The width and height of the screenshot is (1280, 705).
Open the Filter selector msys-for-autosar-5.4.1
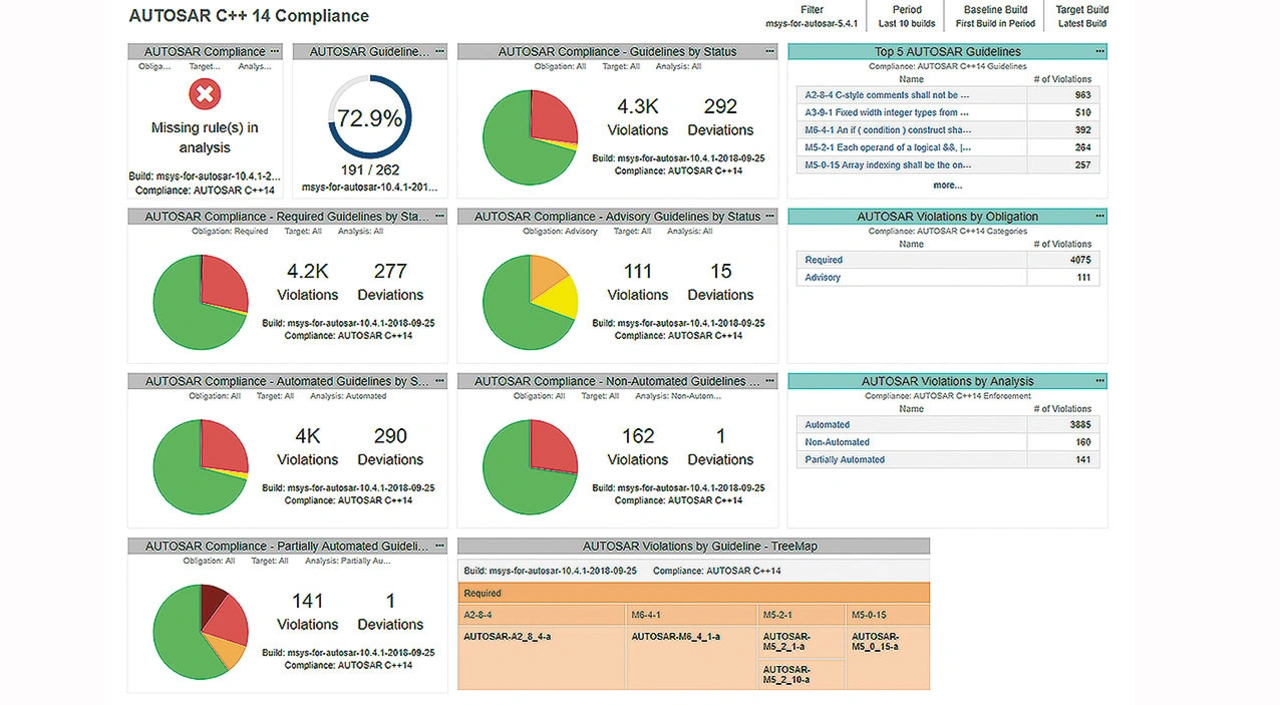click(811, 17)
